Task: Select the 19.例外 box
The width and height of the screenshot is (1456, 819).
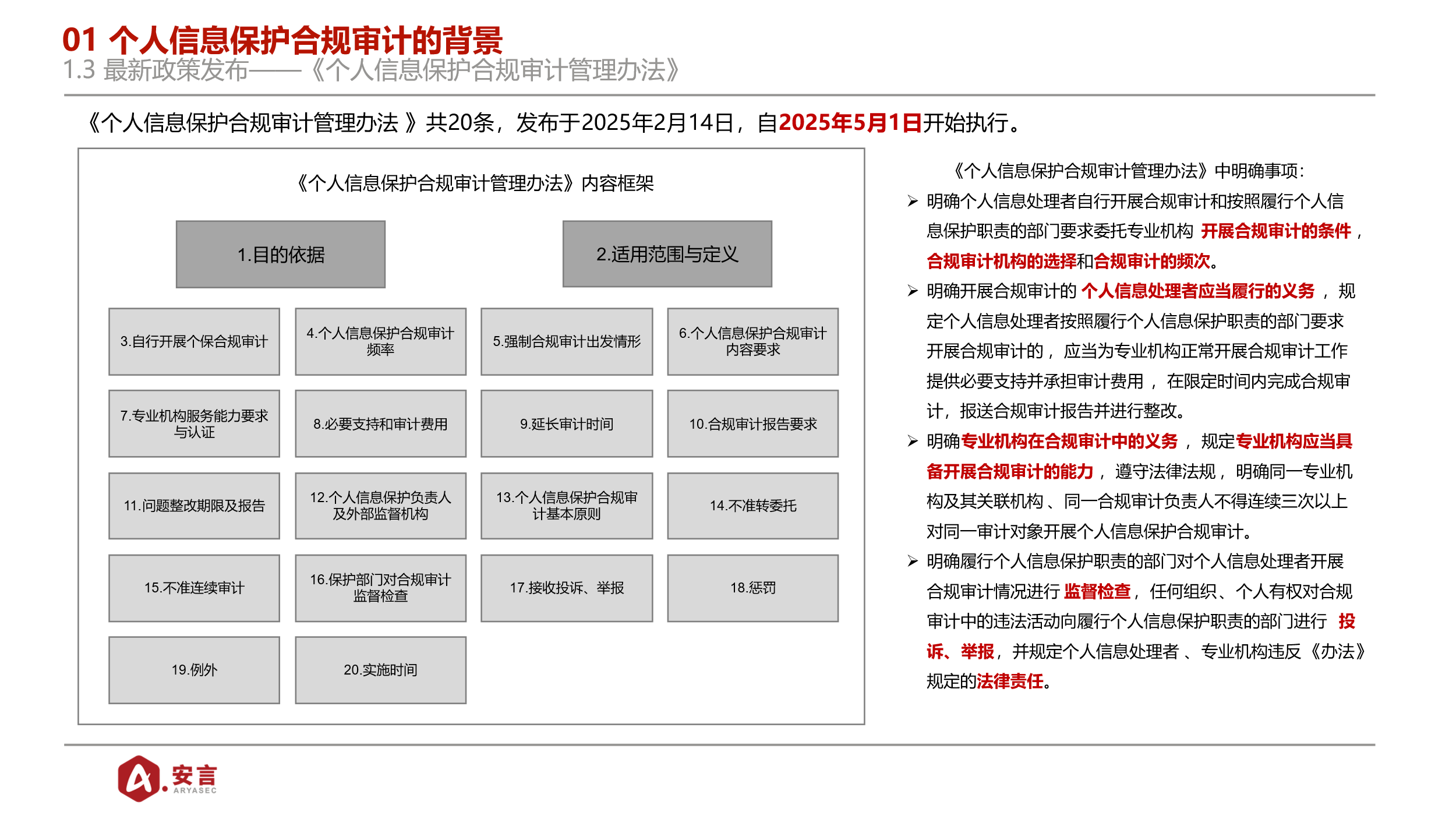Action: point(194,670)
